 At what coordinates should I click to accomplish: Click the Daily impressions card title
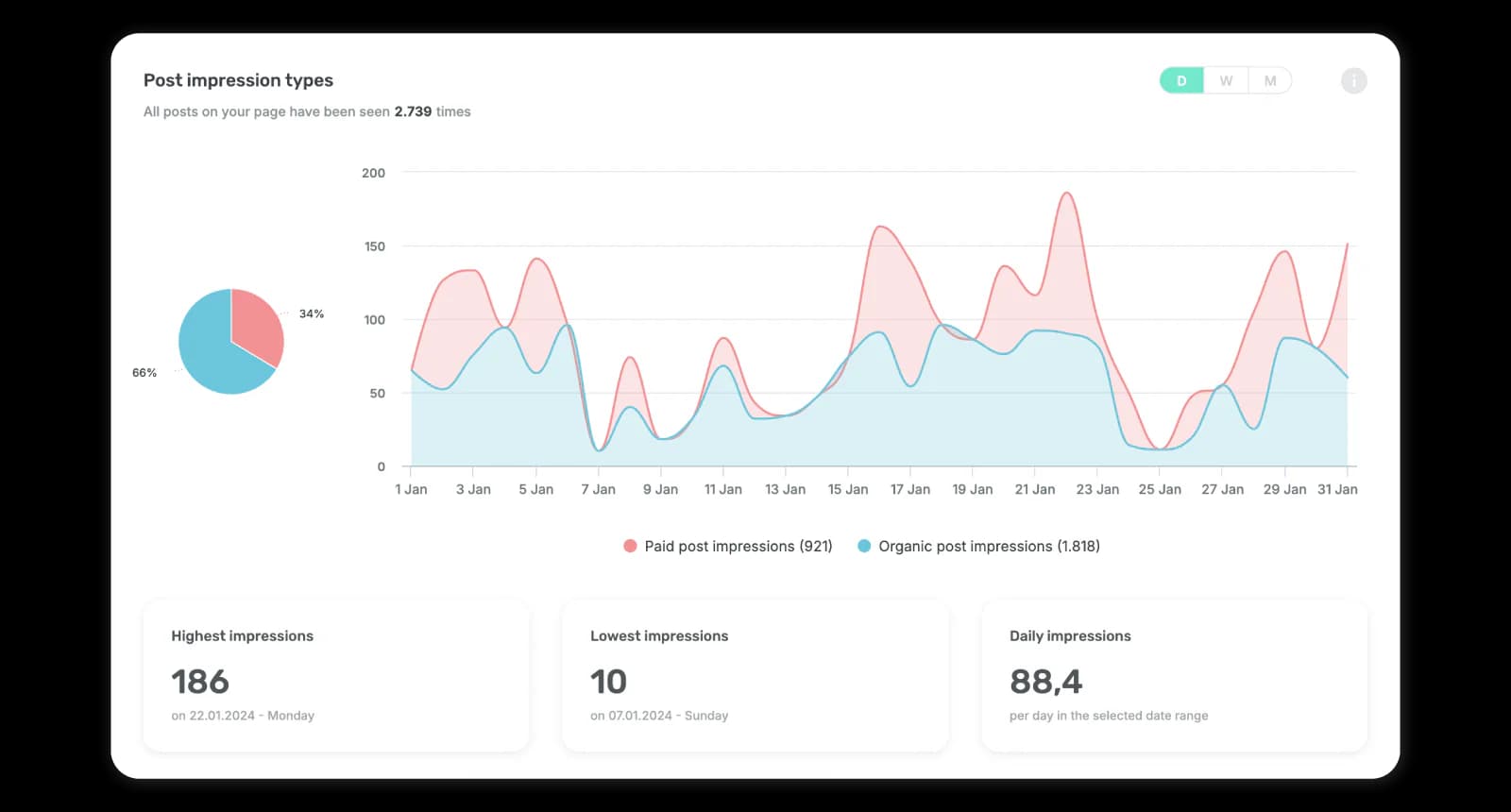point(1070,635)
